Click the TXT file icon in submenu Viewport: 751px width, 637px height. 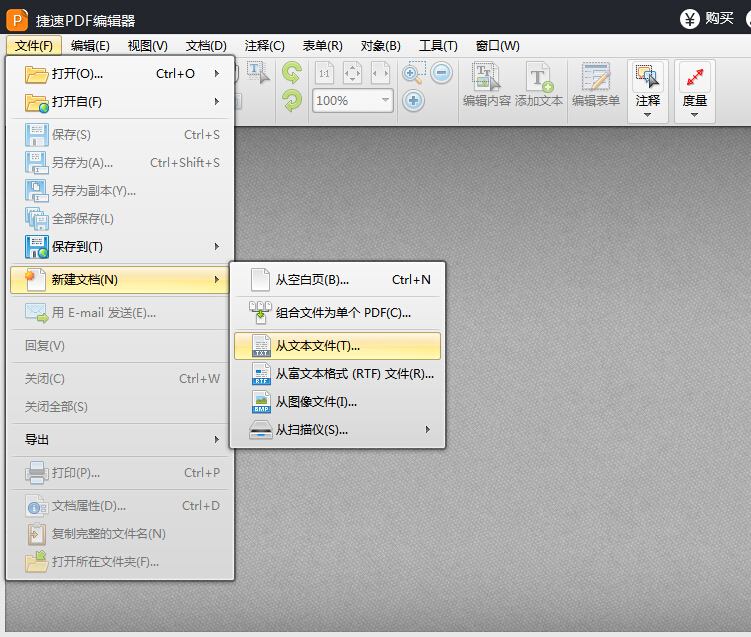click(x=261, y=346)
